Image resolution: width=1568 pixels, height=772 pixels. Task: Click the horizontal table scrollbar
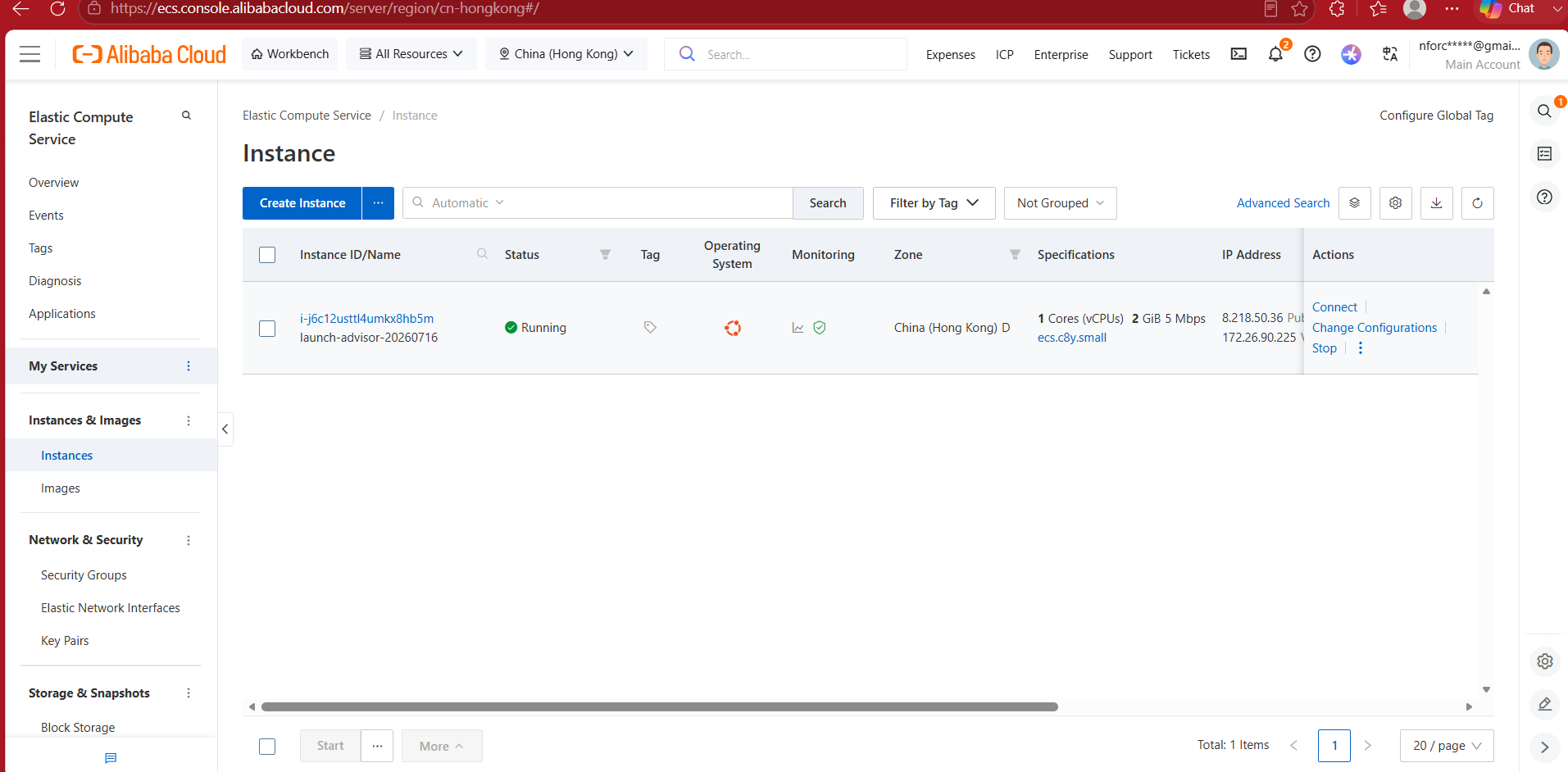[x=660, y=706]
